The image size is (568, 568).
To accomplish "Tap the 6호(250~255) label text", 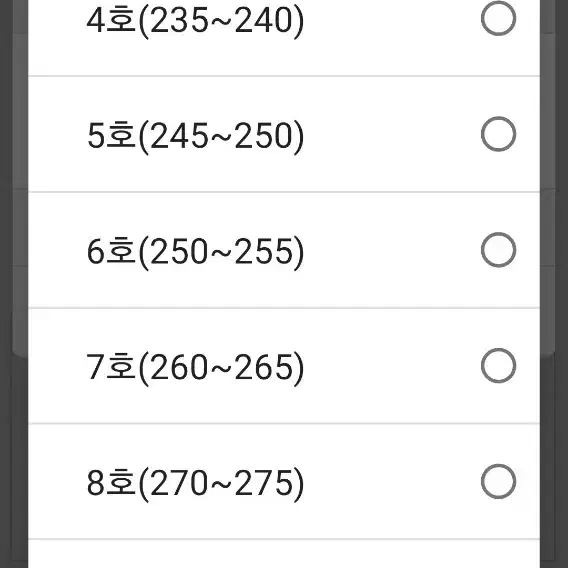I will [195, 252].
